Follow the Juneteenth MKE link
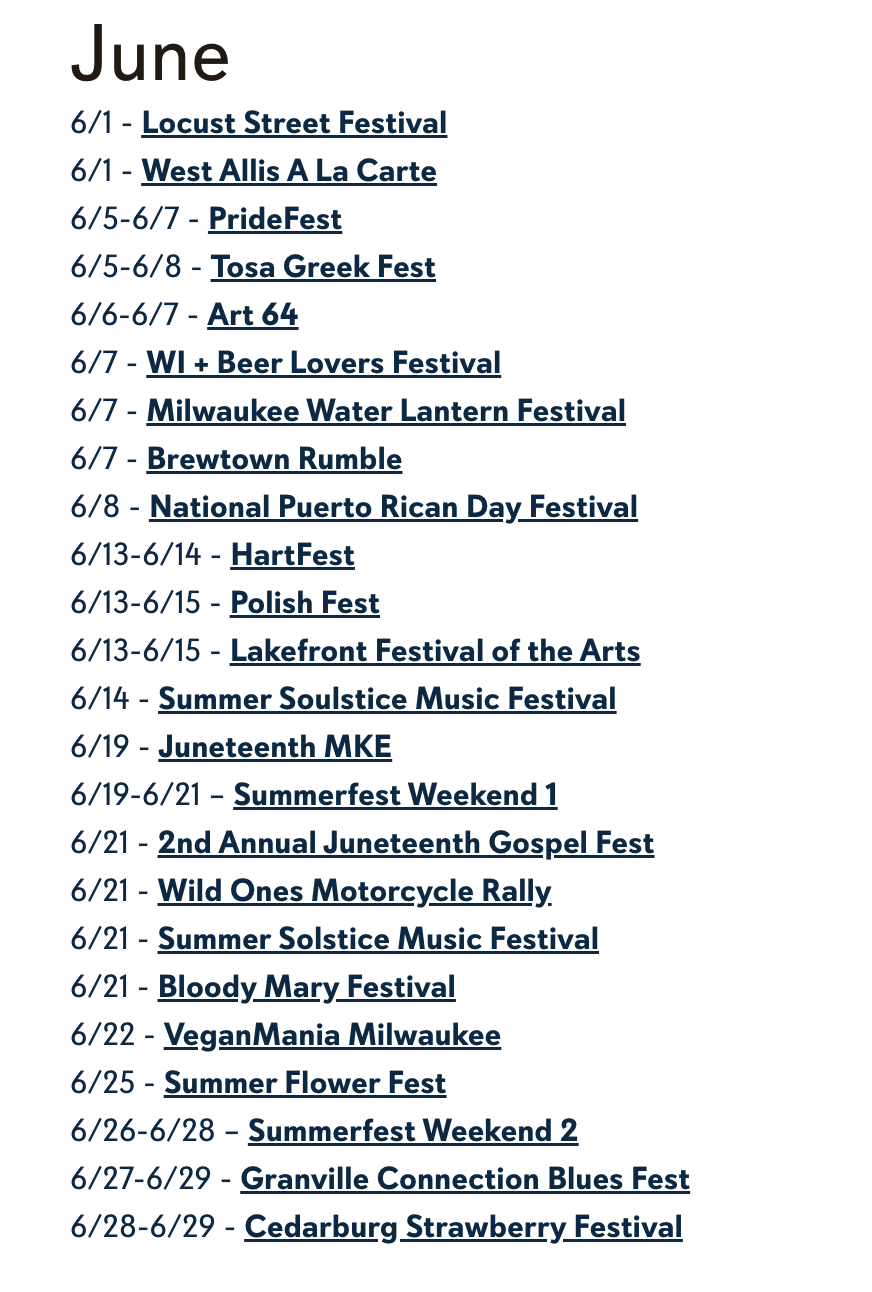 tap(275, 748)
